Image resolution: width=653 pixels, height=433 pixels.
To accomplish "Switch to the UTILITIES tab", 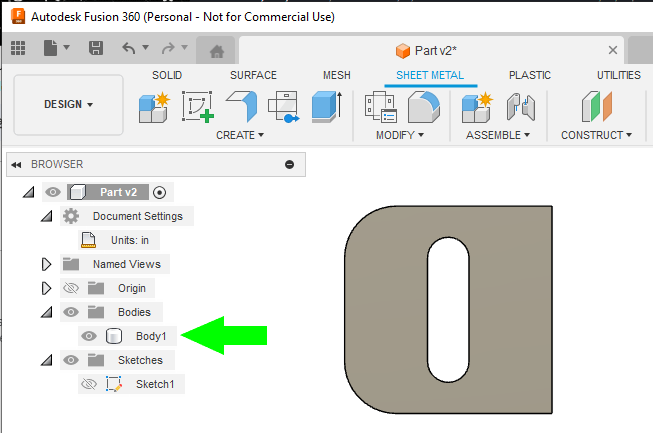I will coord(619,75).
